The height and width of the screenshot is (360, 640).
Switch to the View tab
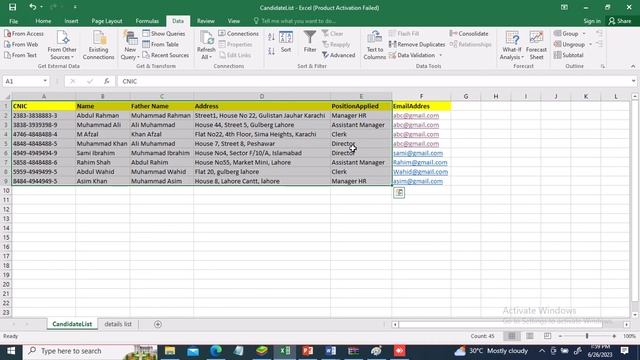(233, 21)
